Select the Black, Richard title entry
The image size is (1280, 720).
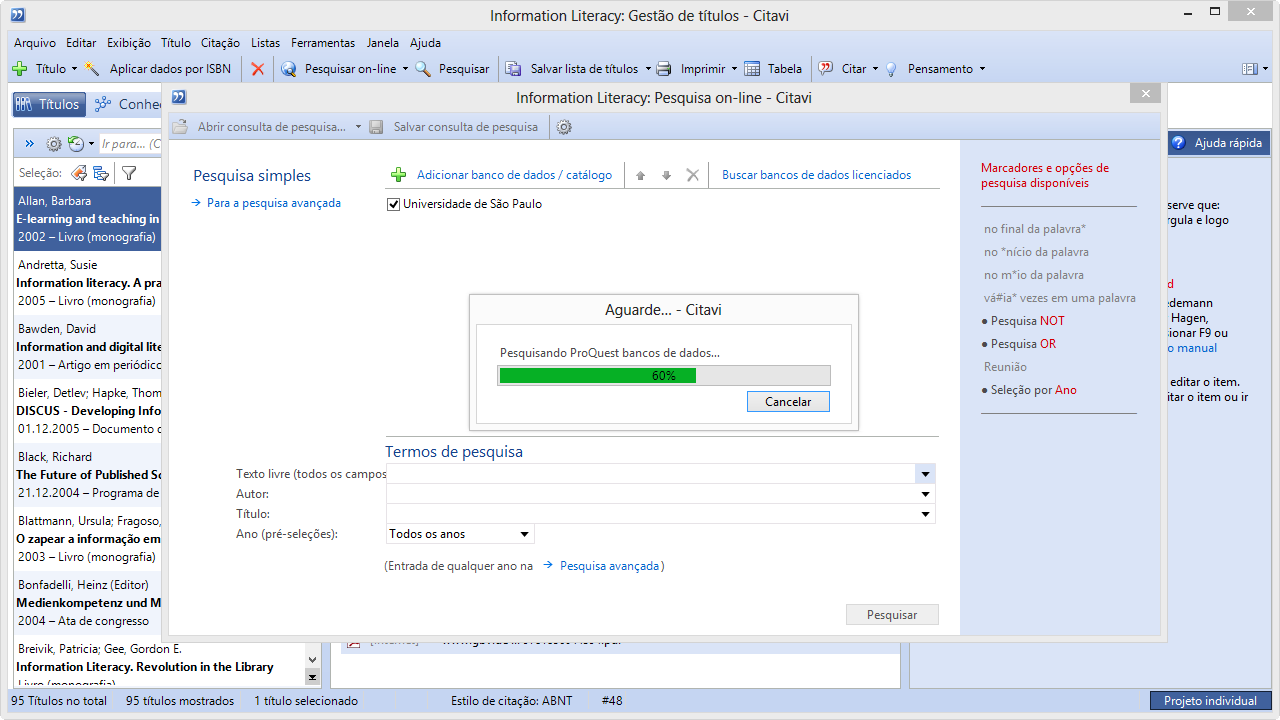(88, 475)
